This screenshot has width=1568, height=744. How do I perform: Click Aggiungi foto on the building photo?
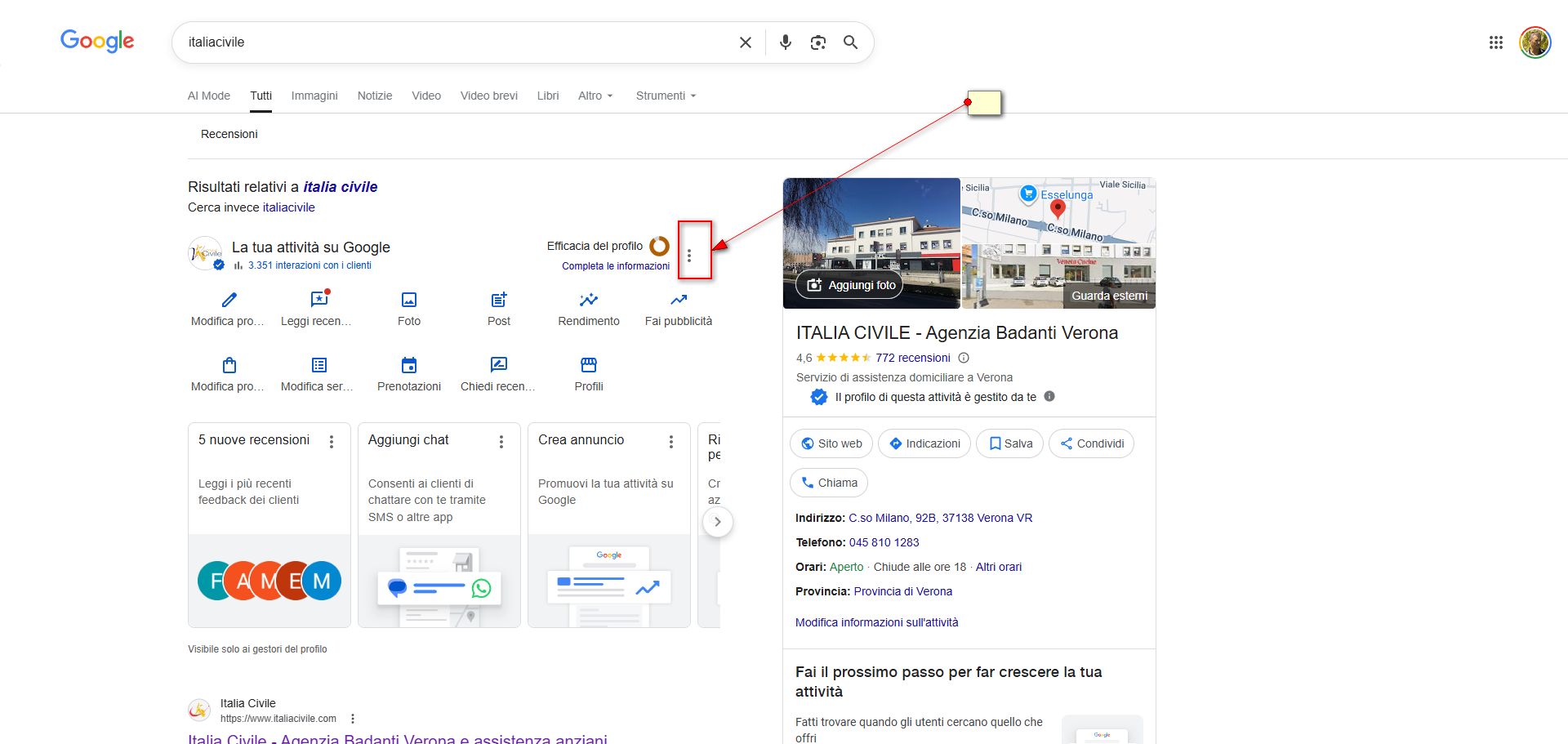(852, 285)
